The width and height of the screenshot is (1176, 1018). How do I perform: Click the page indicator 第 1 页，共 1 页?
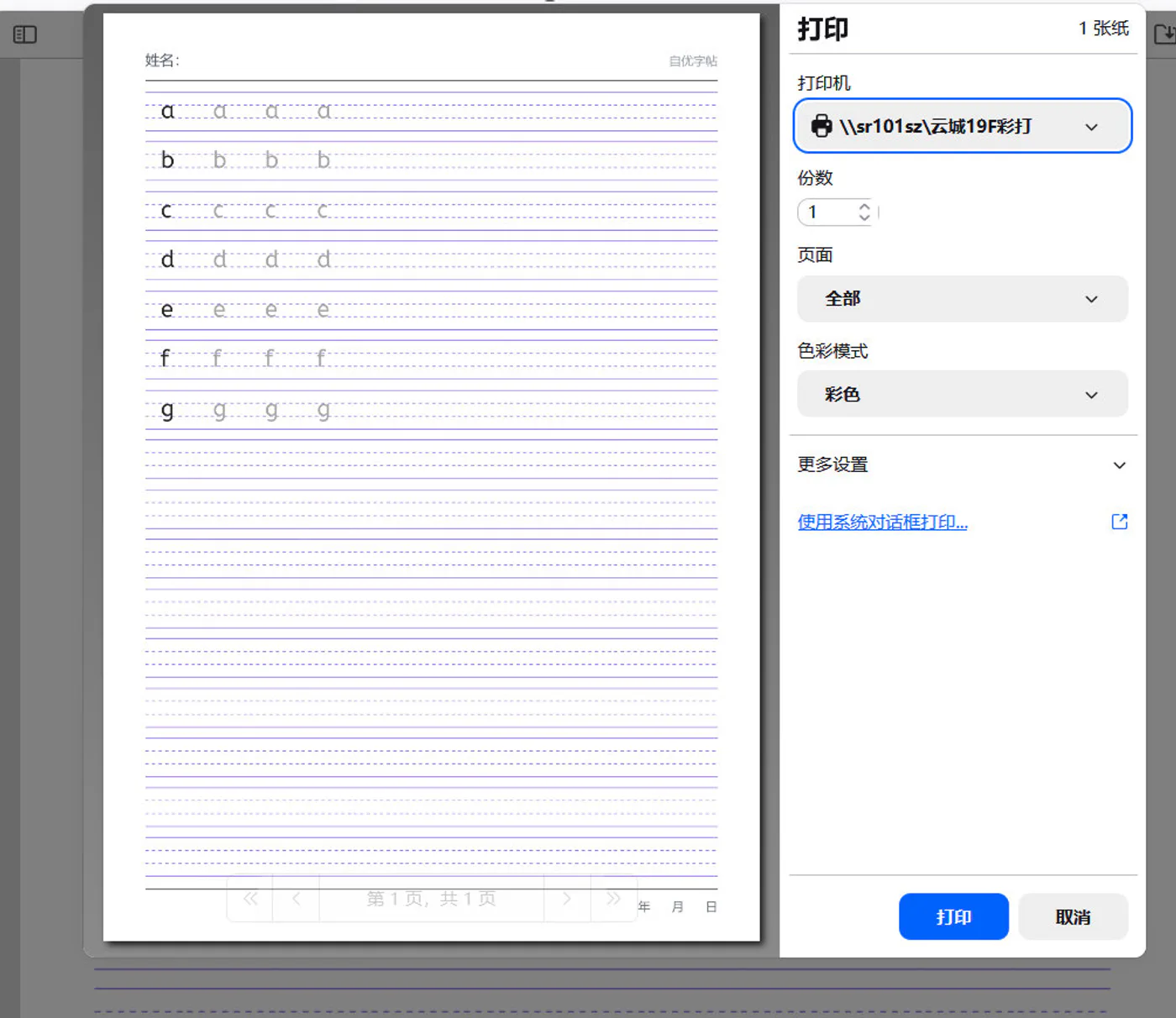coord(431,899)
